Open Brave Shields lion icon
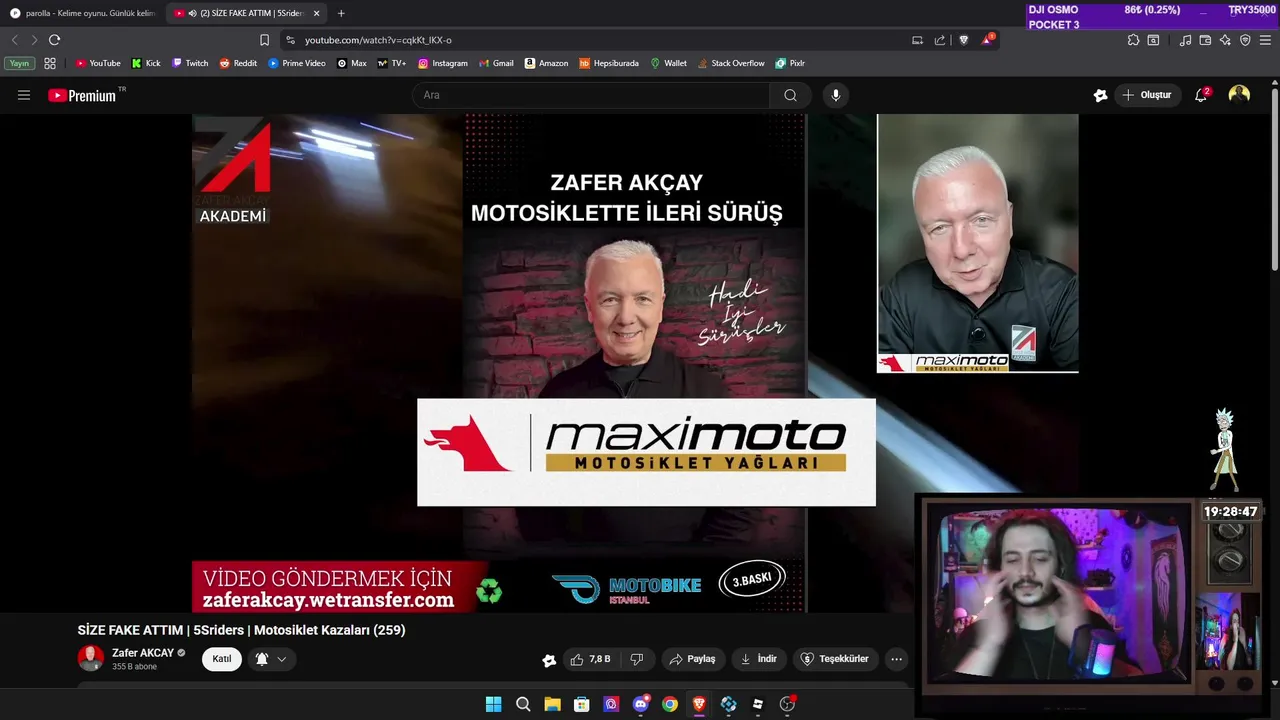The height and width of the screenshot is (720, 1280). 964,40
